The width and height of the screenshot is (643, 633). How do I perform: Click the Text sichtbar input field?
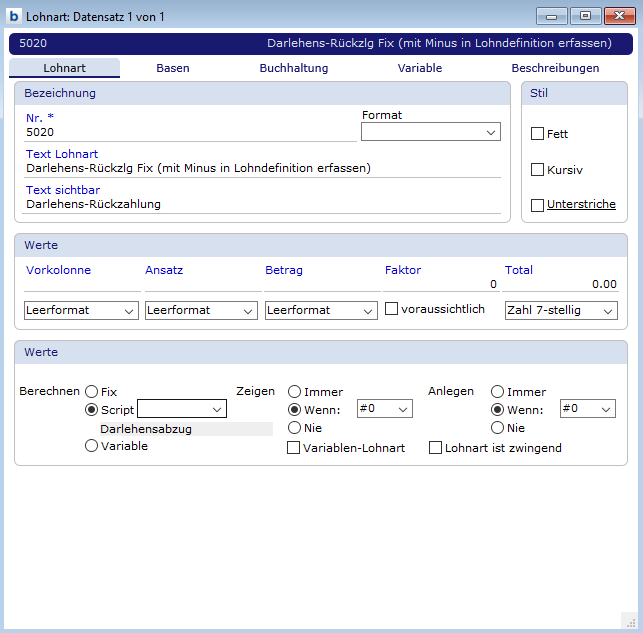click(x=262, y=205)
